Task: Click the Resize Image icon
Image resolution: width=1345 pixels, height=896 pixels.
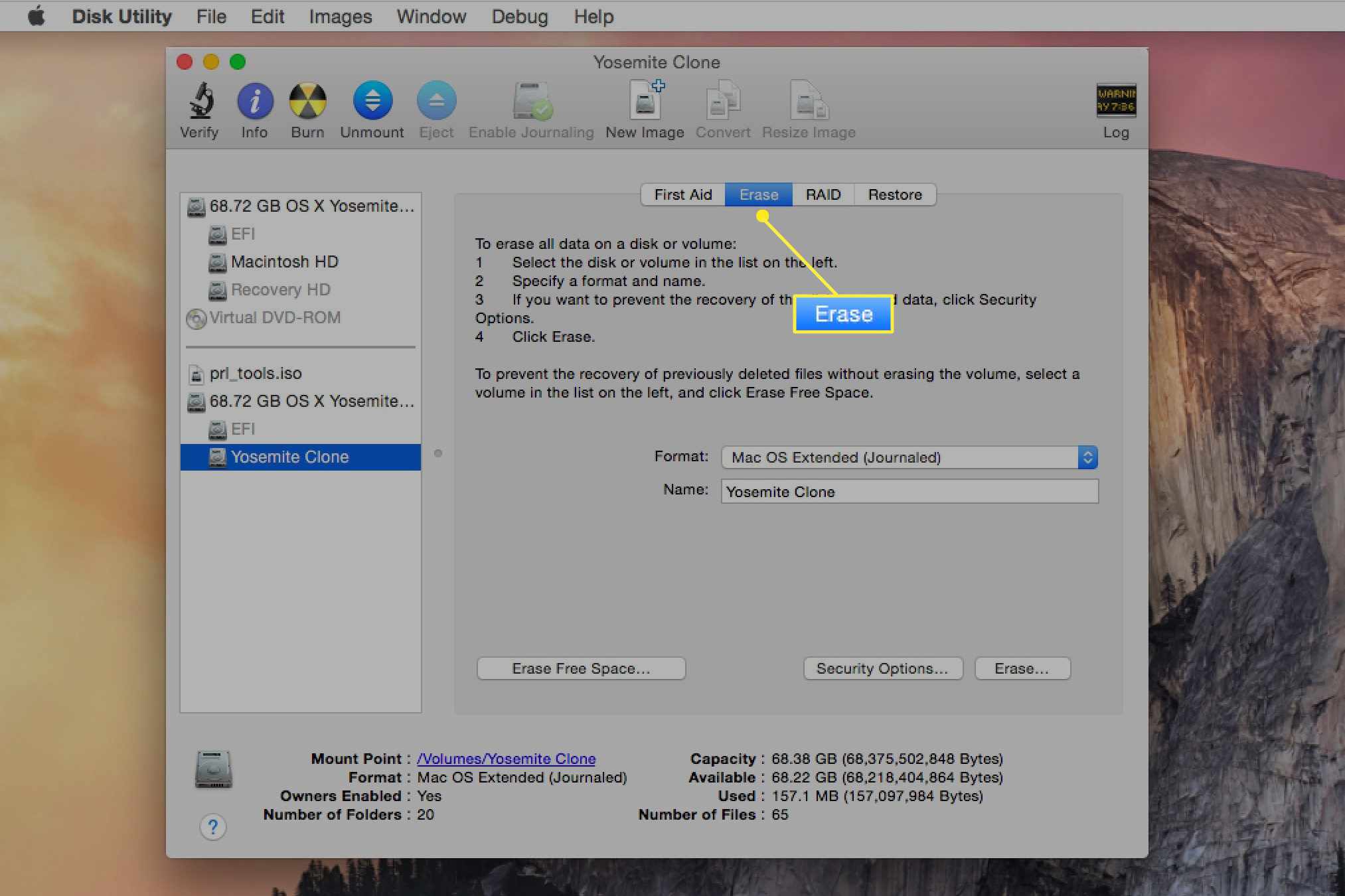Action: coord(809,101)
